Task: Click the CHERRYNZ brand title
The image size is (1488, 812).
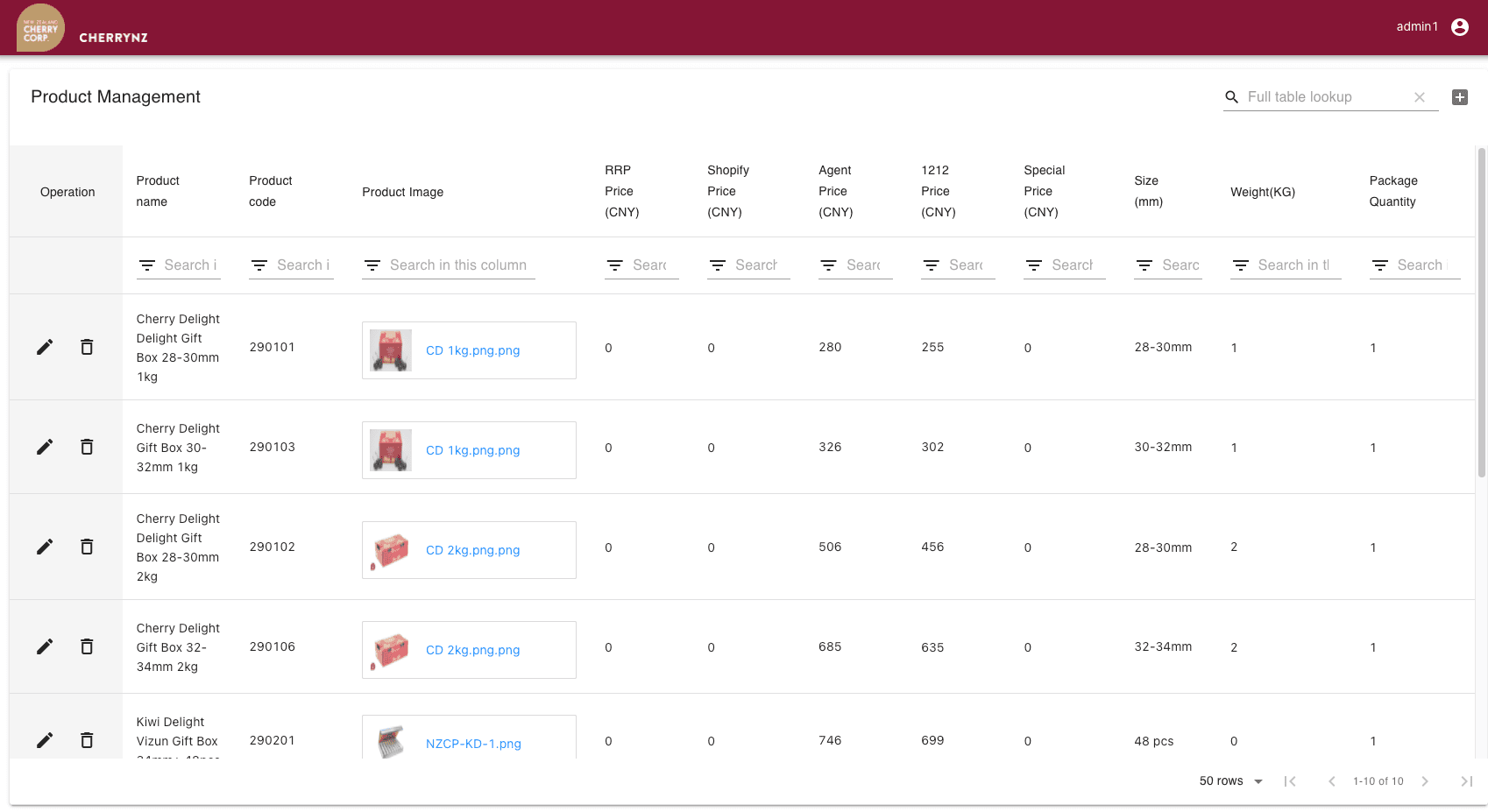Action: pos(113,38)
